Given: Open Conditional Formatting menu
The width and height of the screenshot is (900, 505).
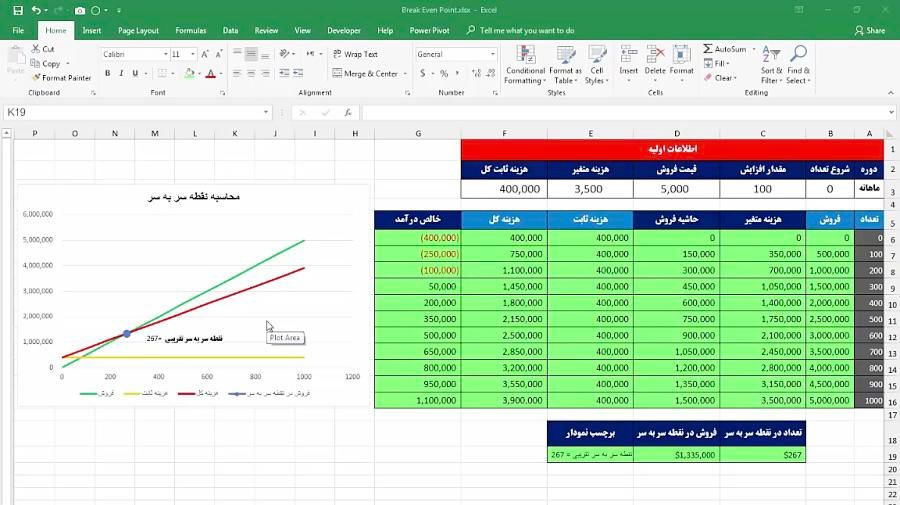Looking at the screenshot, I should [x=525, y=65].
